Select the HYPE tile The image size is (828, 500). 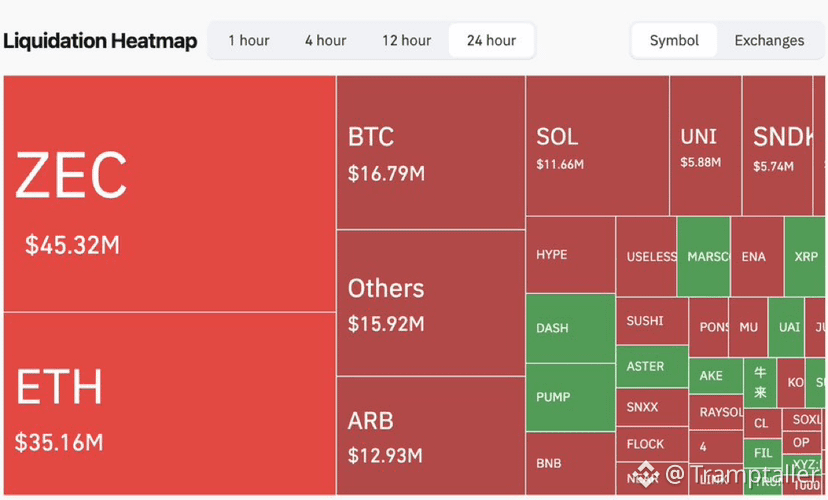point(571,254)
